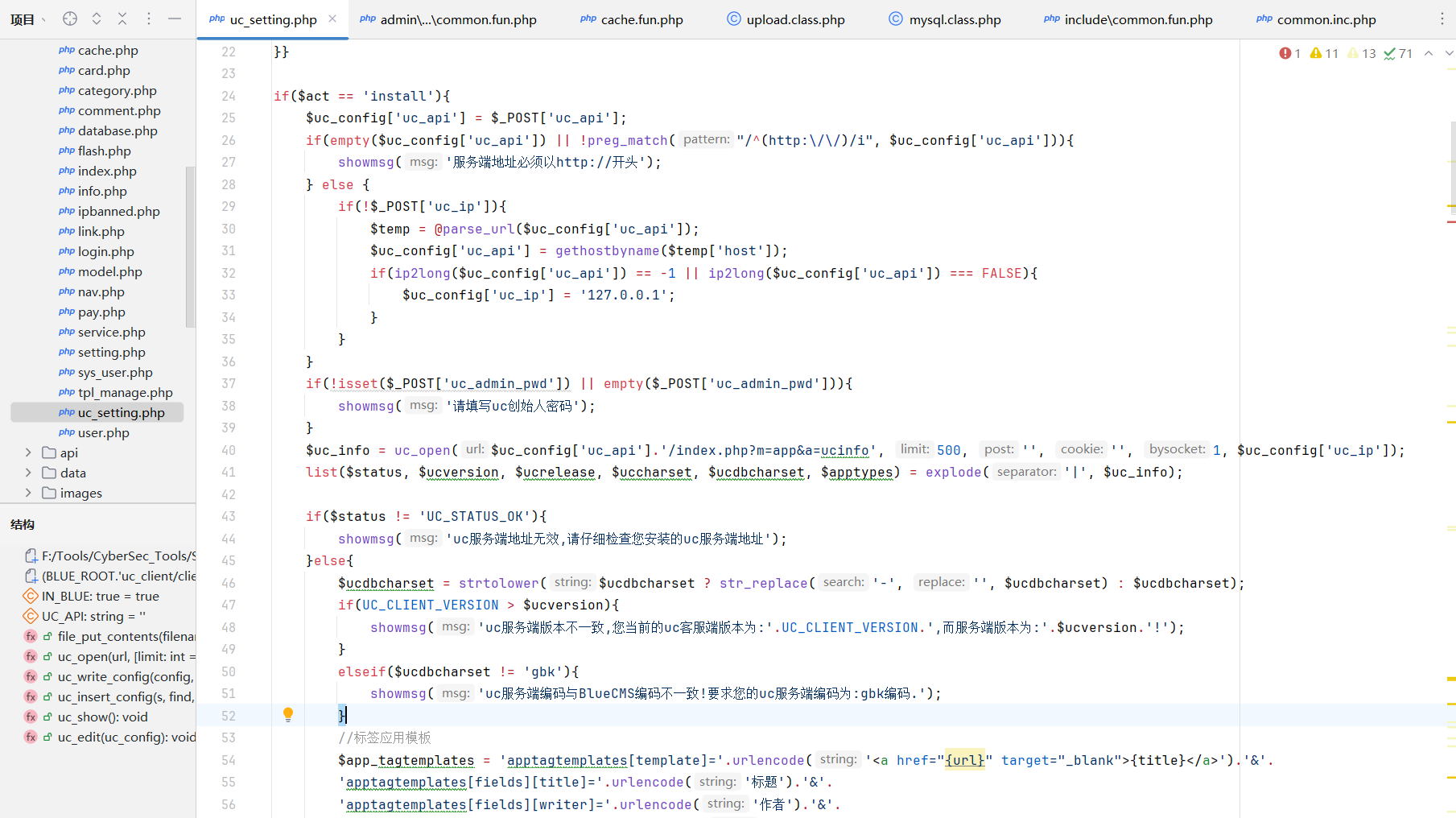The image size is (1456, 818).
Task: Jump to next highlighted problem arrow
Action: [1449, 53]
